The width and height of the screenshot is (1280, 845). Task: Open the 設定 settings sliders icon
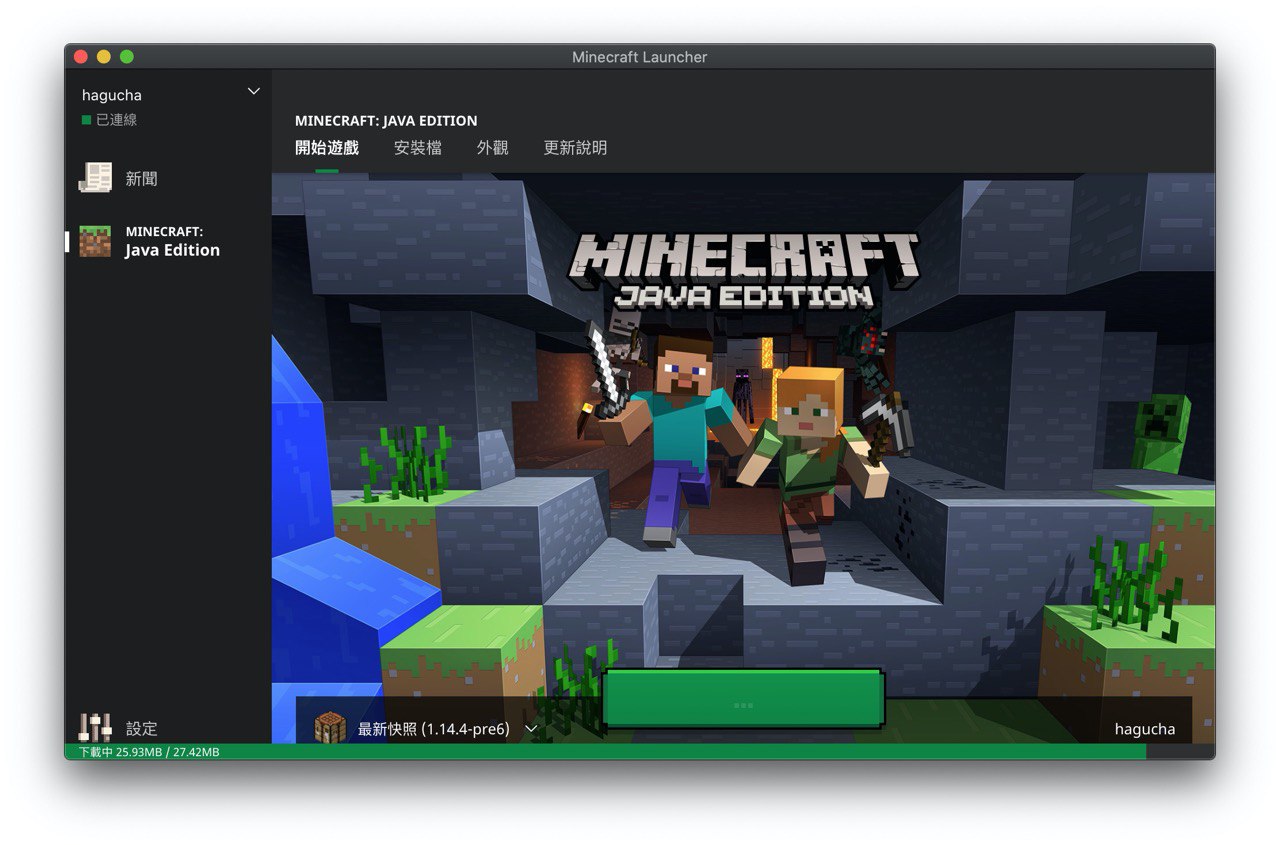[x=95, y=727]
